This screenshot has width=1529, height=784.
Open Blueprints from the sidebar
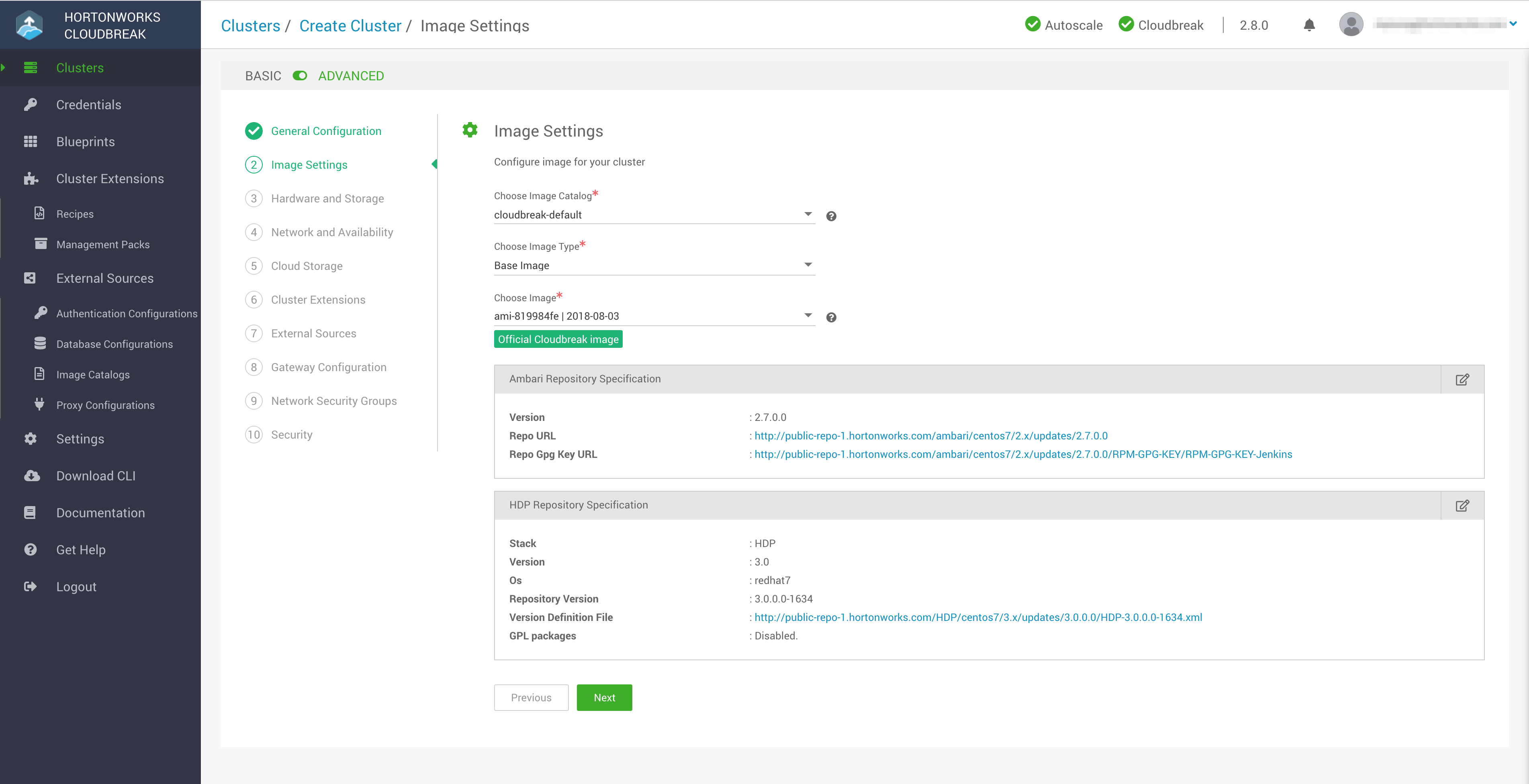pos(85,141)
